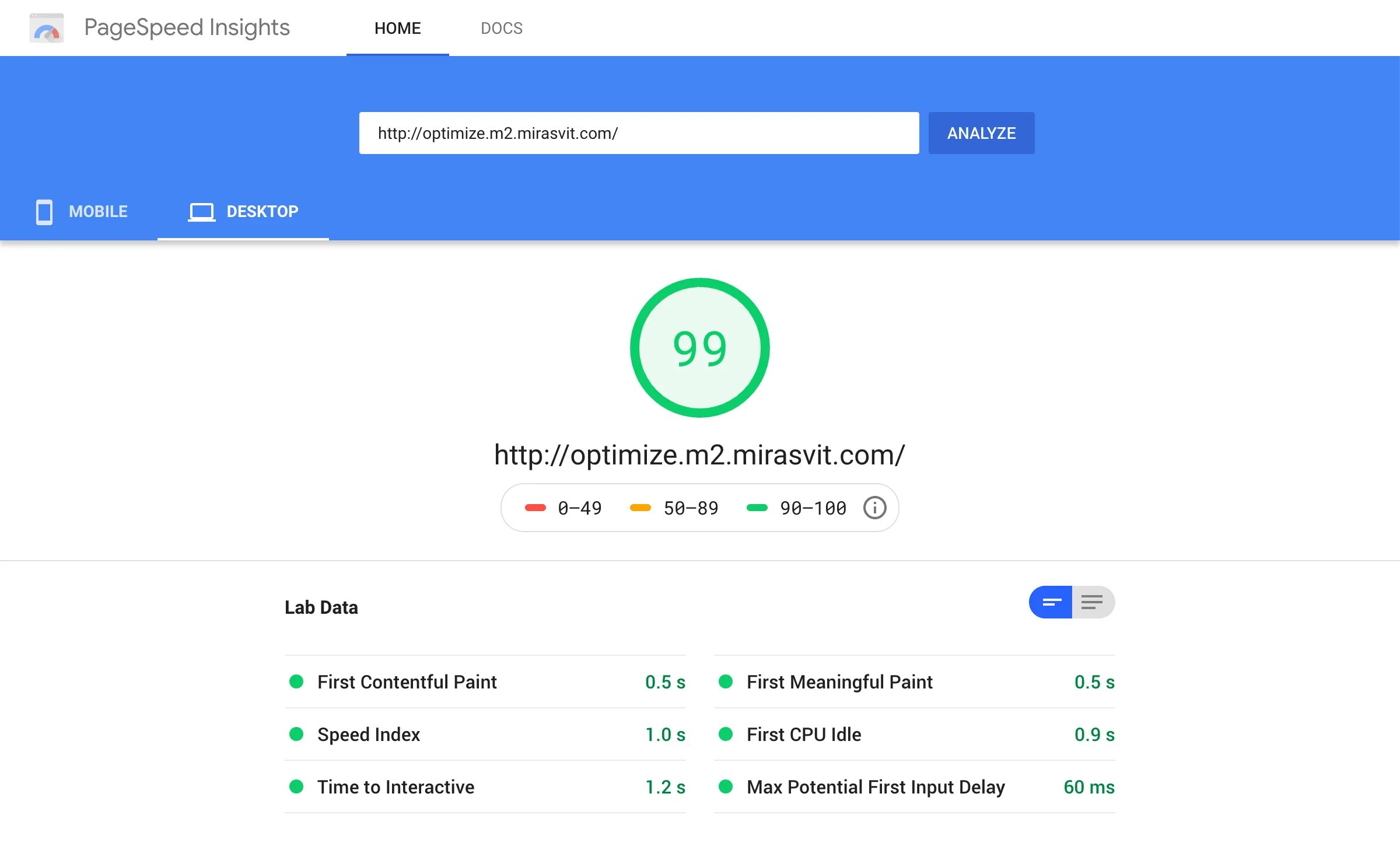
Task: Switch Lab Data to expanded descriptions view
Action: pos(1092,602)
